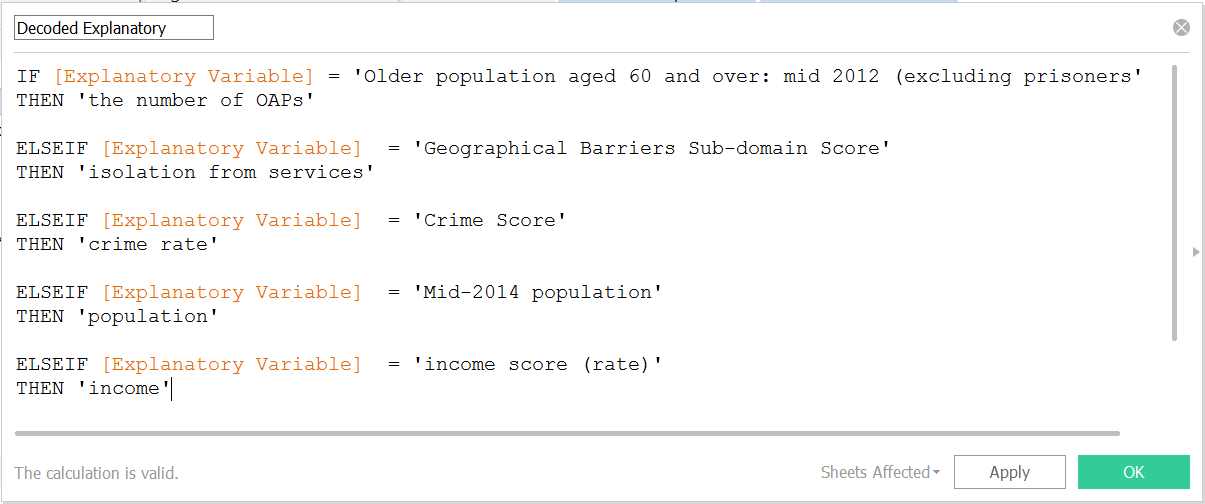Confirm the calculation with OK
The height and width of the screenshot is (504, 1205).
[1133, 472]
